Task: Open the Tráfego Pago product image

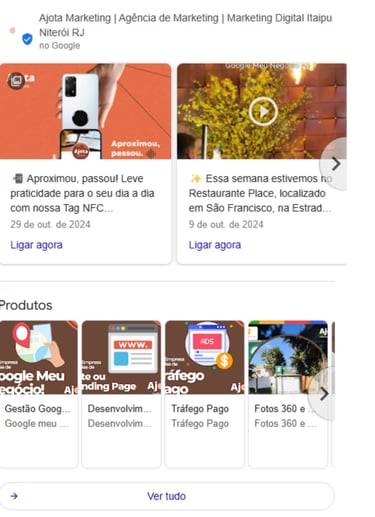Action: tap(205, 357)
